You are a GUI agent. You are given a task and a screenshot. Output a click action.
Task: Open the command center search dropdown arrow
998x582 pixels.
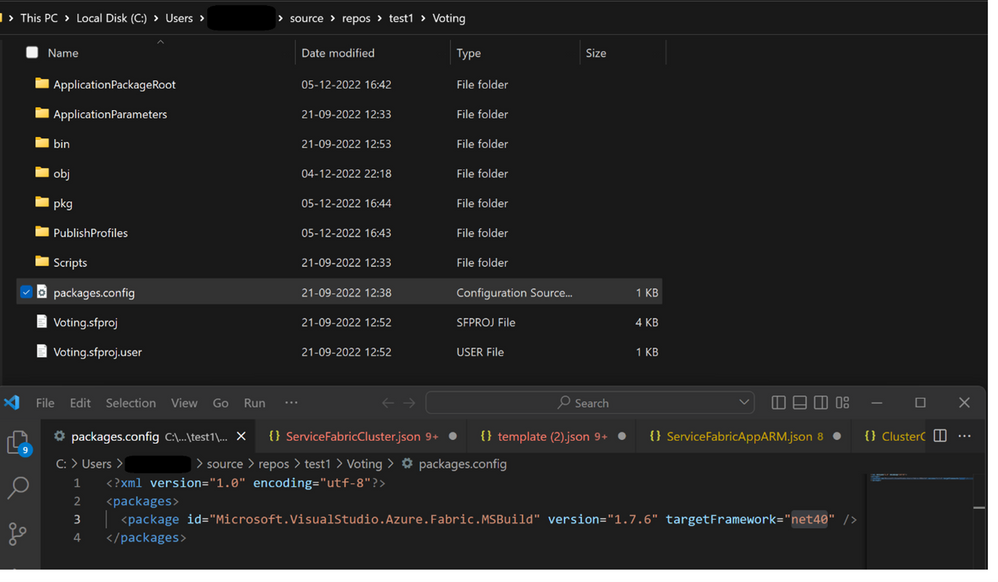coord(744,403)
